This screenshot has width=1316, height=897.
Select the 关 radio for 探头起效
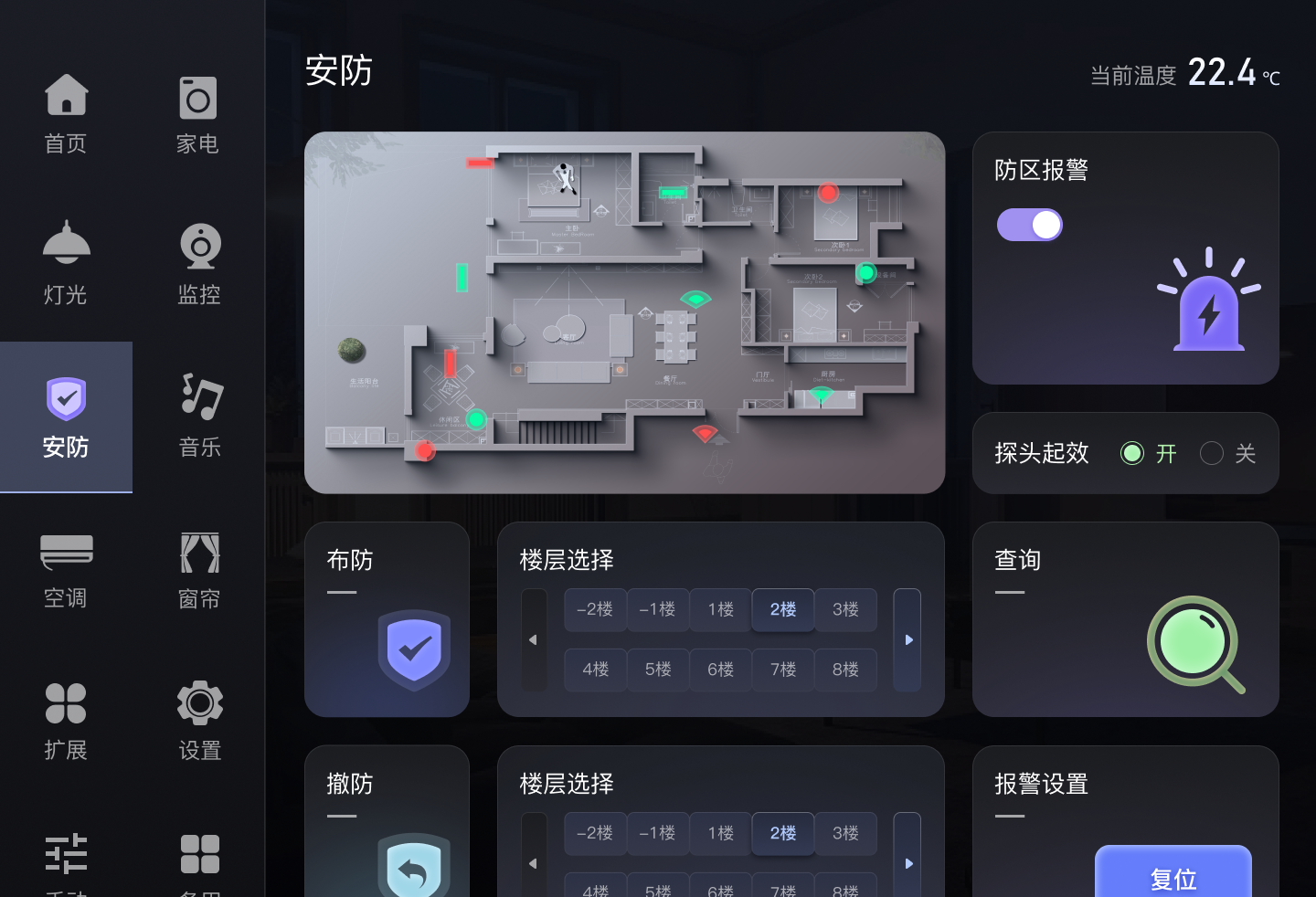coord(1212,453)
